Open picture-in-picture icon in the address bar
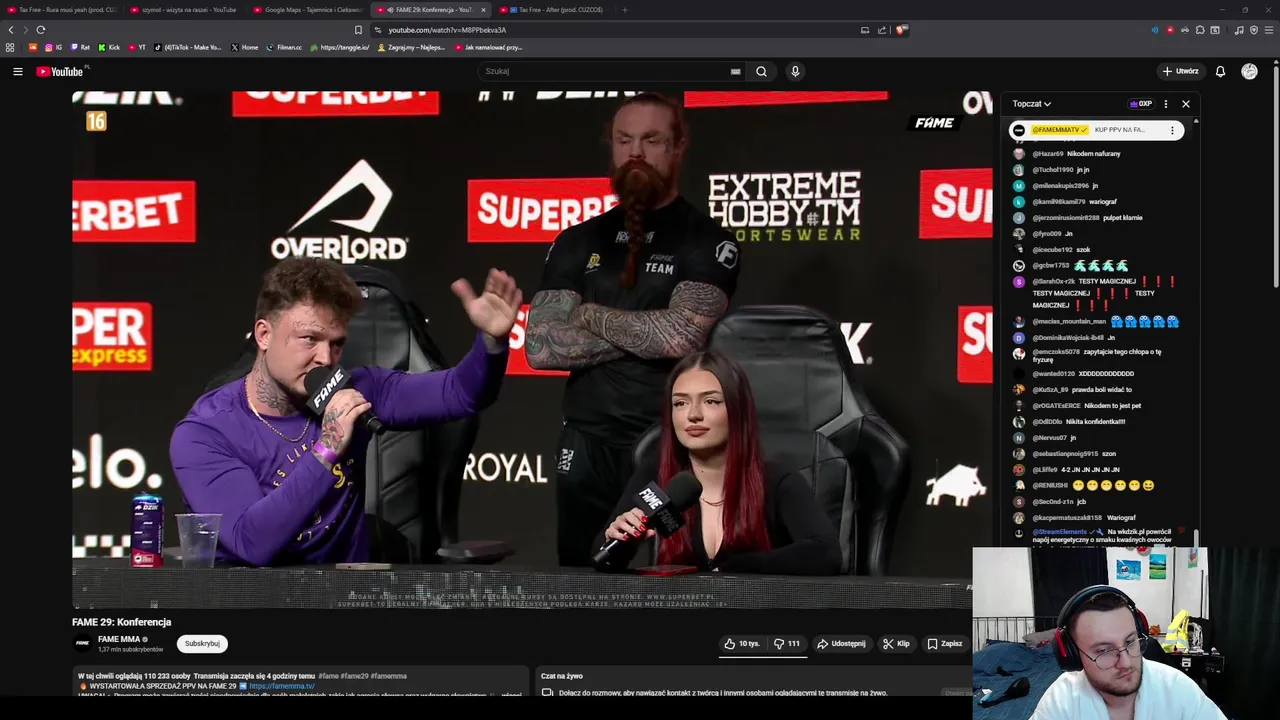 (x=865, y=30)
